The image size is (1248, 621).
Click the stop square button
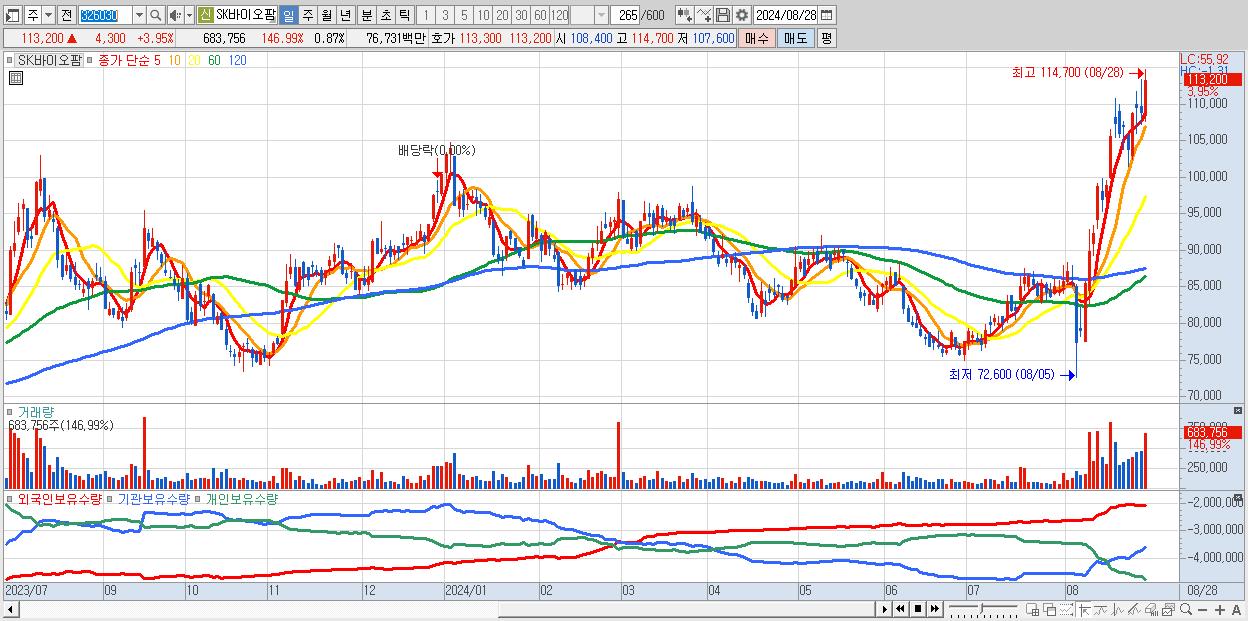point(918,609)
